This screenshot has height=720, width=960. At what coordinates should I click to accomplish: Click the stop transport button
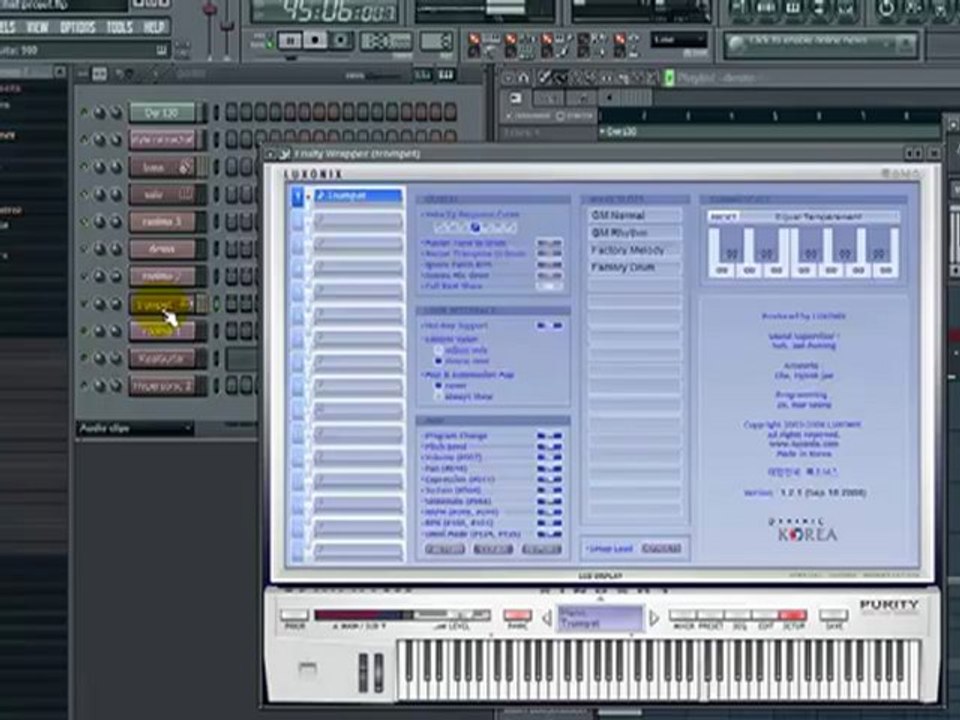point(315,40)
